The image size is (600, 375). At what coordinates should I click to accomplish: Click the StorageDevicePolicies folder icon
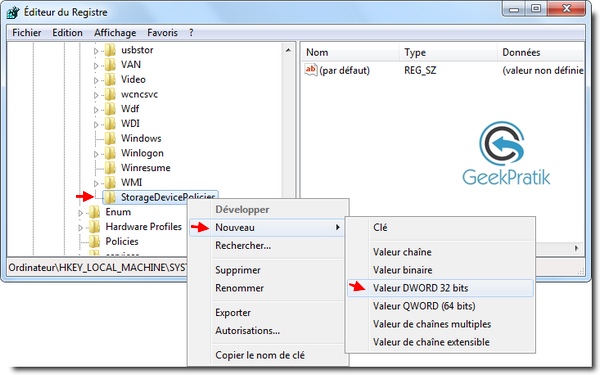110,197
